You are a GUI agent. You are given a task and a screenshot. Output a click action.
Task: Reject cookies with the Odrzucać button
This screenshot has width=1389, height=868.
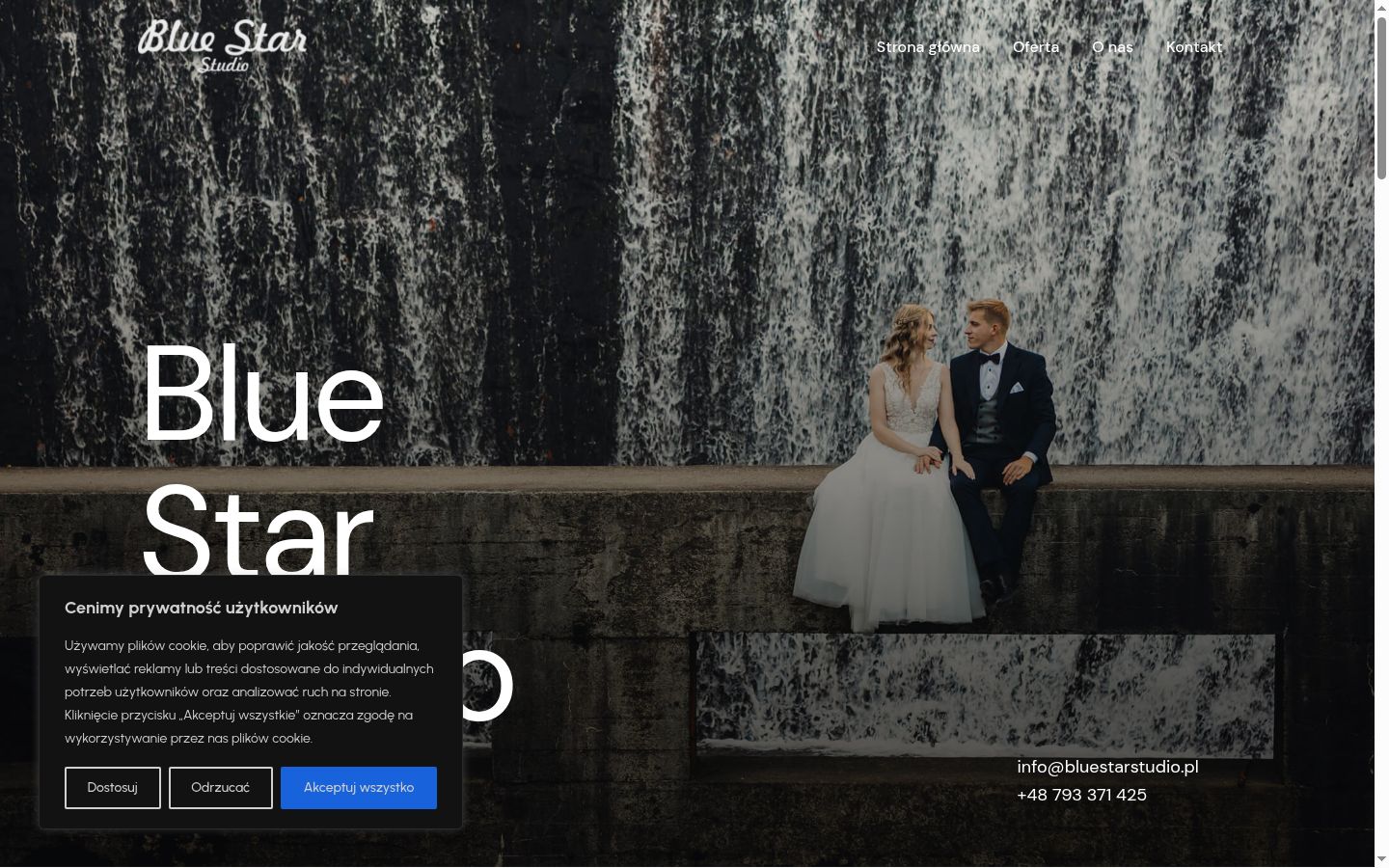[x=221, y=788]
